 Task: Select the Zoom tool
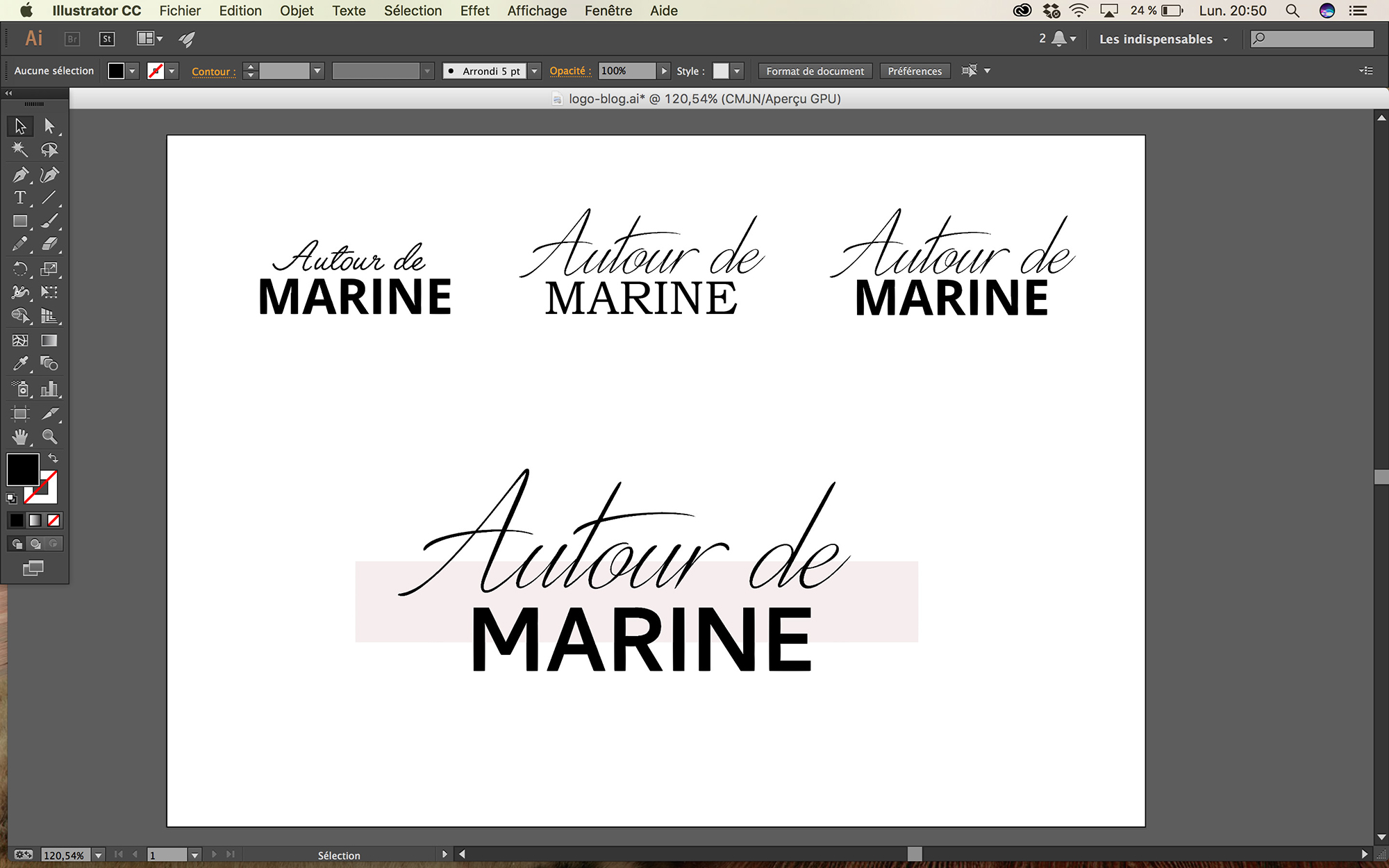pyautogui.click(x=49, y=437)
